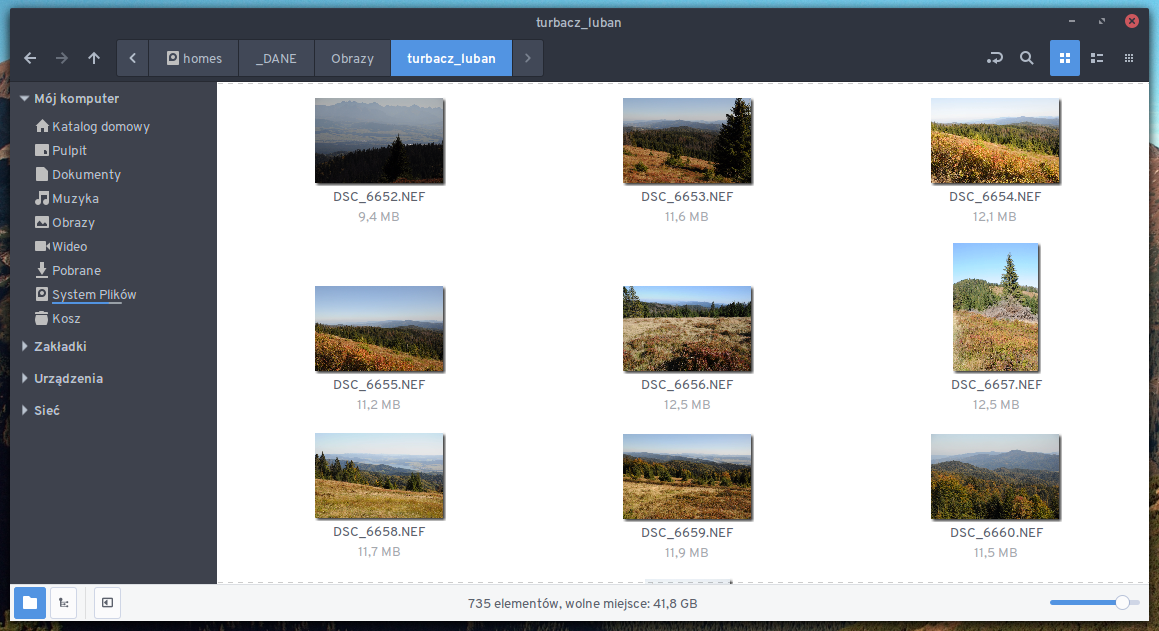The width and height of the screenshot is (1159, 631).
Task: Select the turbacz_luban path segment
Action: point(452,58)
